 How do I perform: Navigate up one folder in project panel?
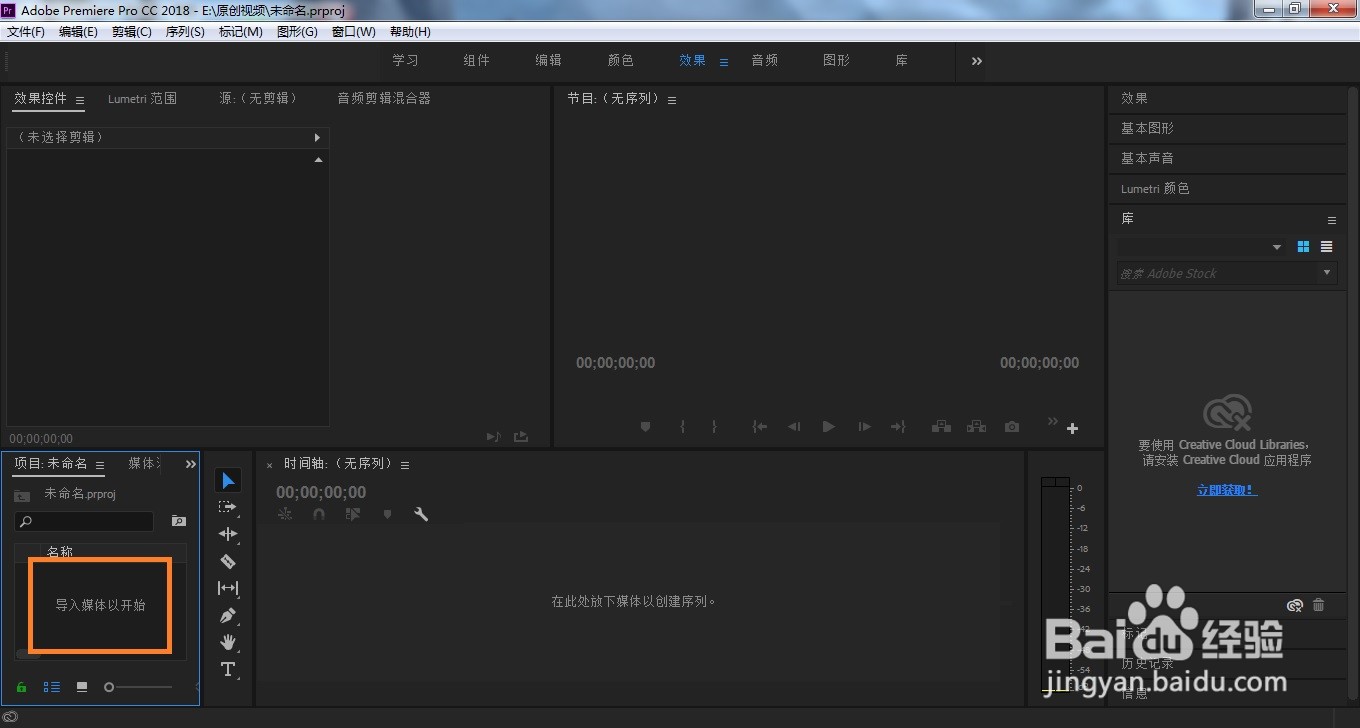[22, 495]
